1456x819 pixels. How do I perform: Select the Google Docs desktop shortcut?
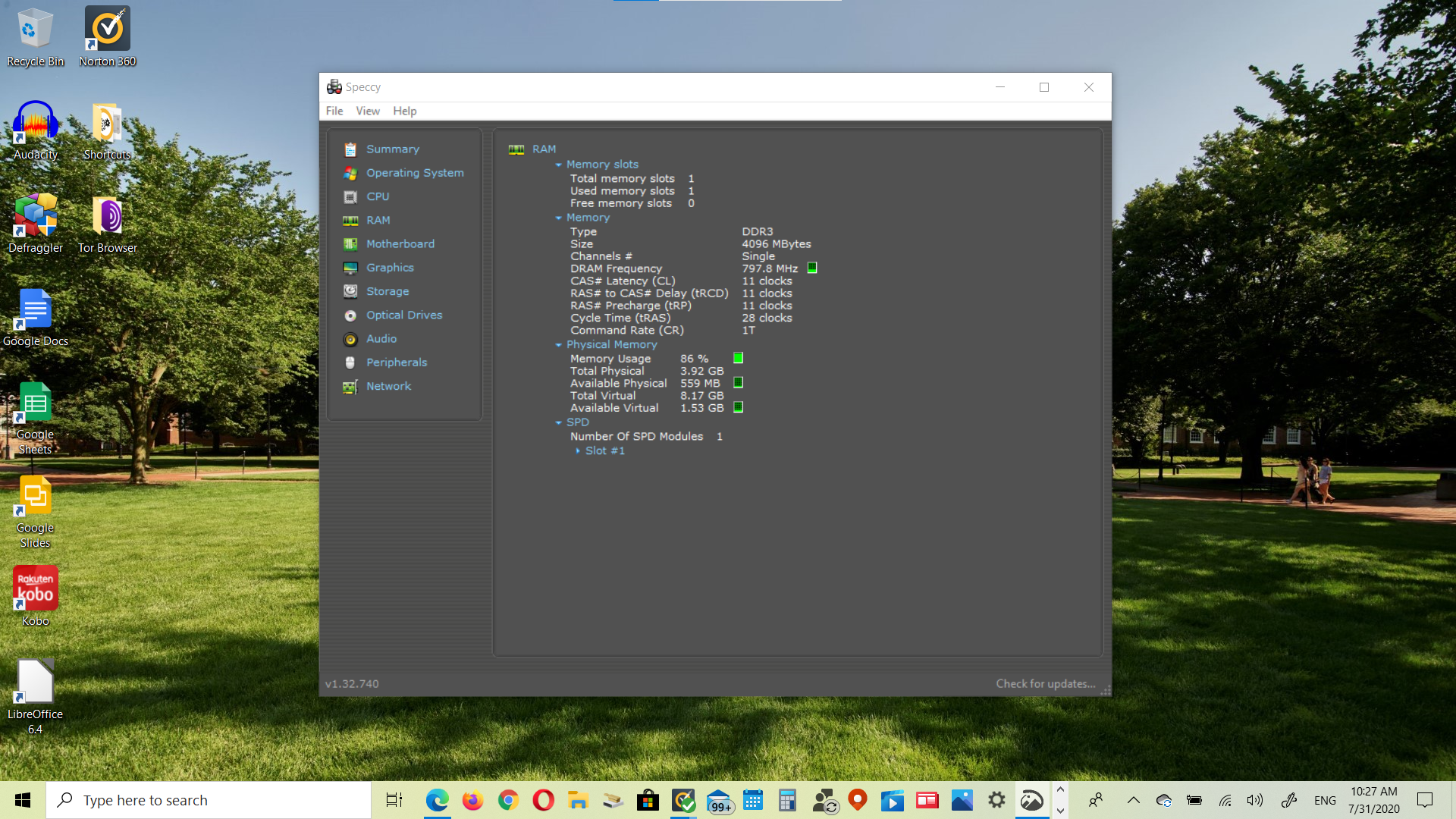[35, 317]
